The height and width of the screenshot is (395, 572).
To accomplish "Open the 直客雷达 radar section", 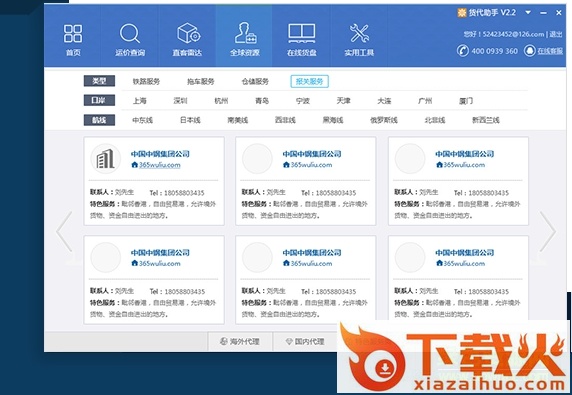I will [x=188, y=34].
